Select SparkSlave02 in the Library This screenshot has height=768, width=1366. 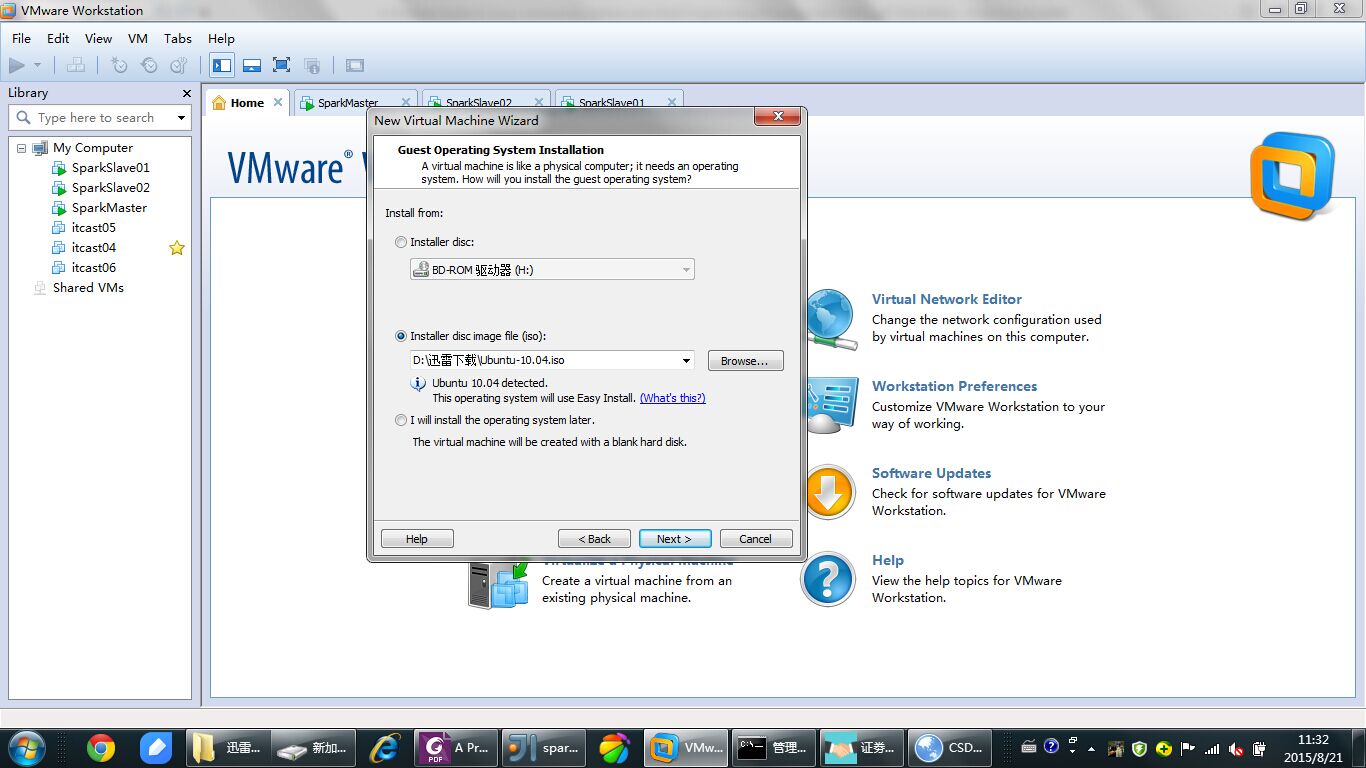pyautogui.click(x=110, y=188)
